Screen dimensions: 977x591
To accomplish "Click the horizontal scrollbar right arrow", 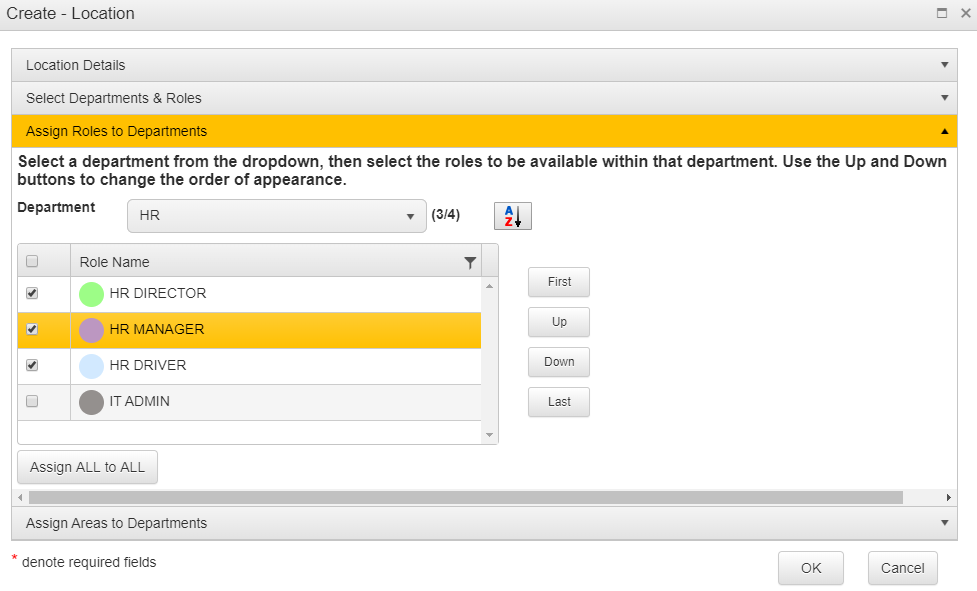I will click(948, 498).
